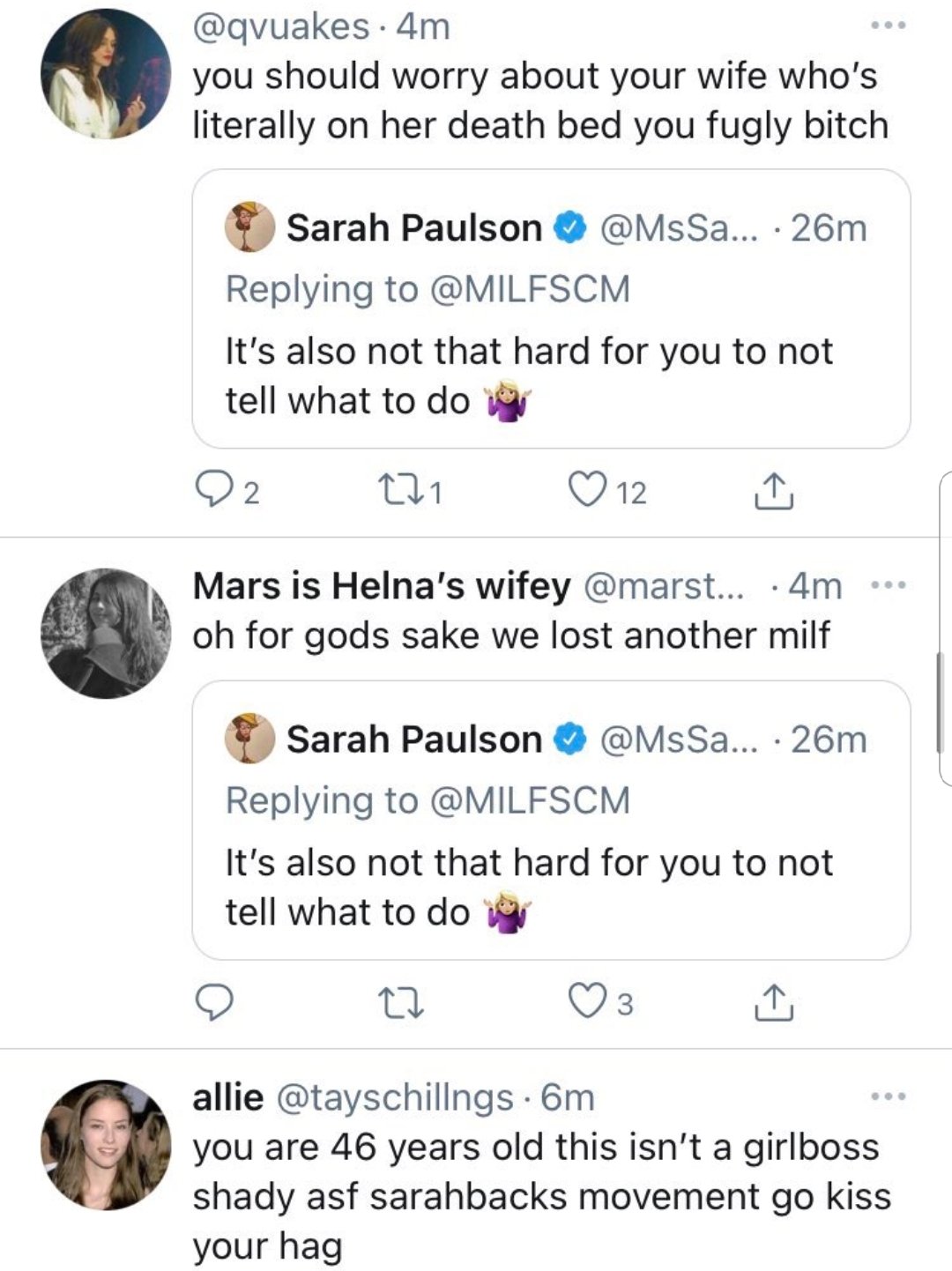This screenshot has height=1271, width=952.
Task: View the @qvuakes profile picture
Action: [106, 73]
